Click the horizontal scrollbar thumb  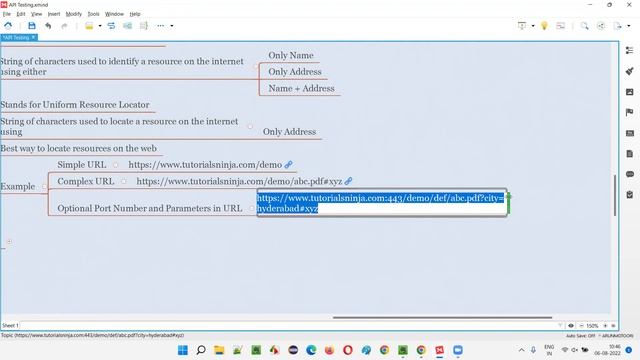click(442, 317)
